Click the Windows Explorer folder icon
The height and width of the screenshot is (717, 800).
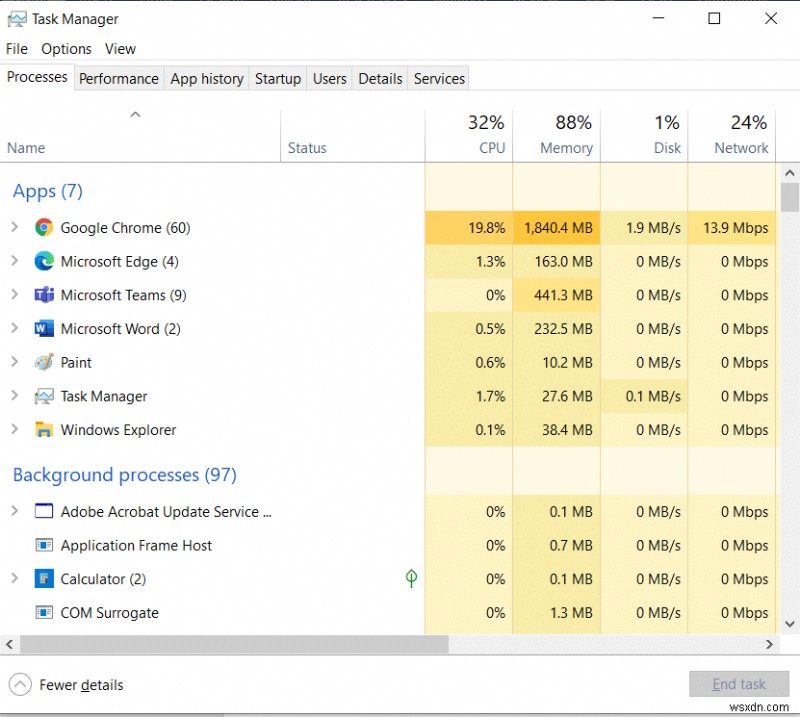(x=44, y=430)
